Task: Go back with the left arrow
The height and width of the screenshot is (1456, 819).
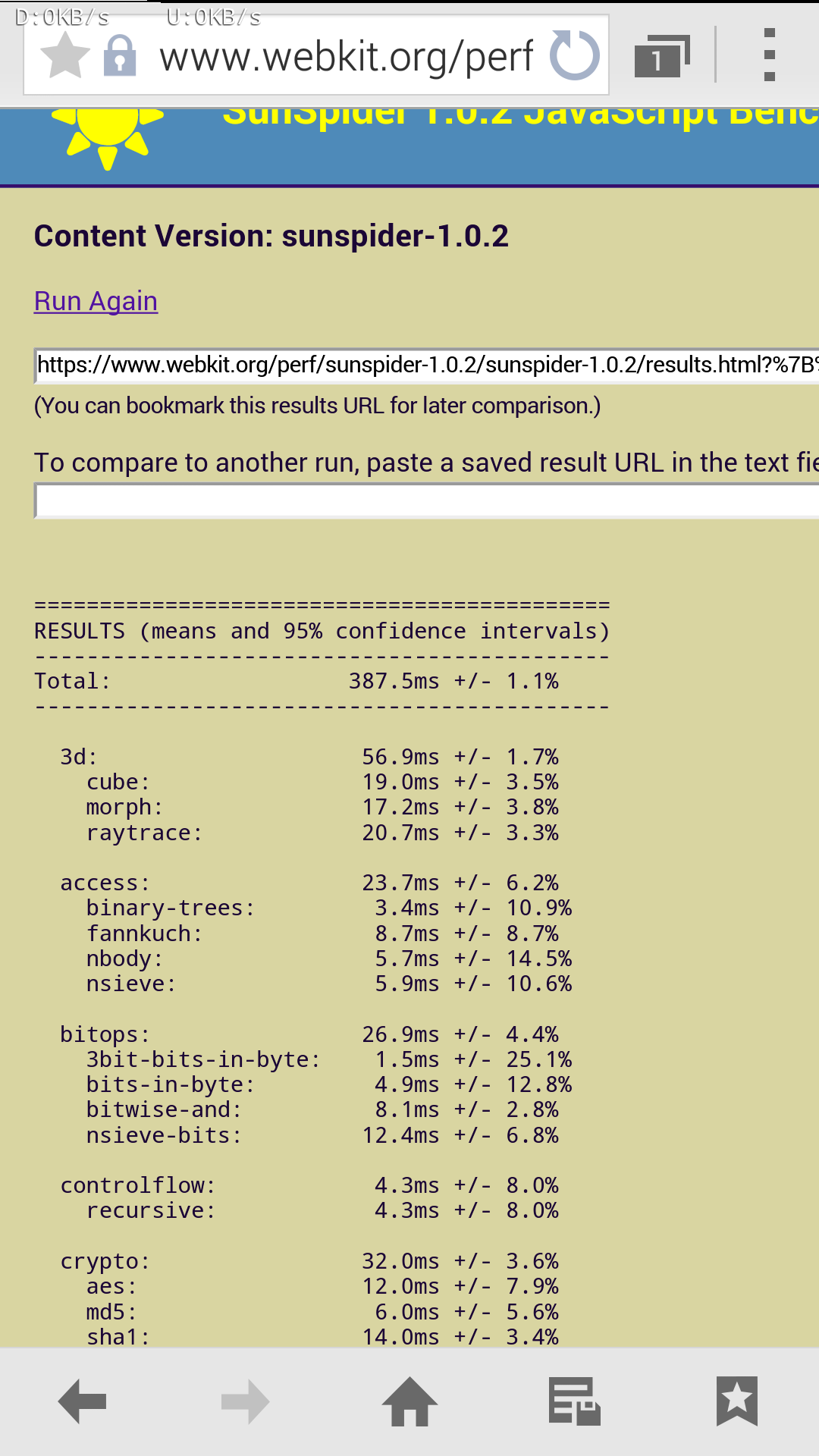Action: point(82,1401)
